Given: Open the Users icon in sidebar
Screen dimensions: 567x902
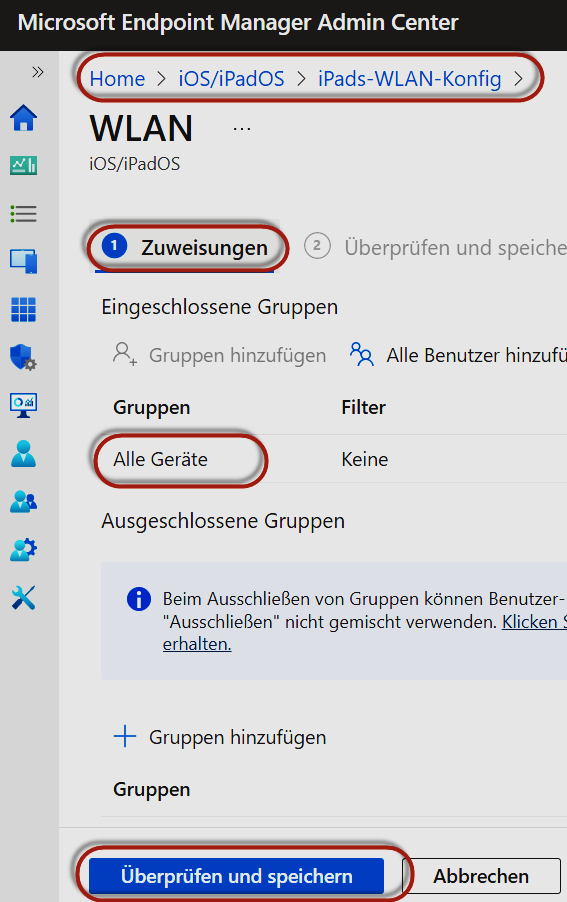Looking at the screenshot, I should [x=24, y=453].
